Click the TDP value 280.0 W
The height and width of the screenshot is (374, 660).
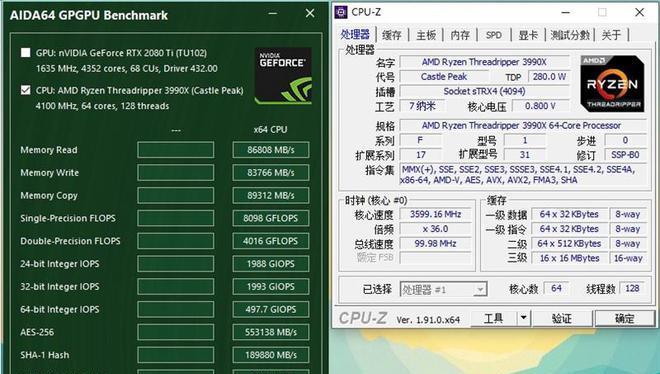point(549,77)
